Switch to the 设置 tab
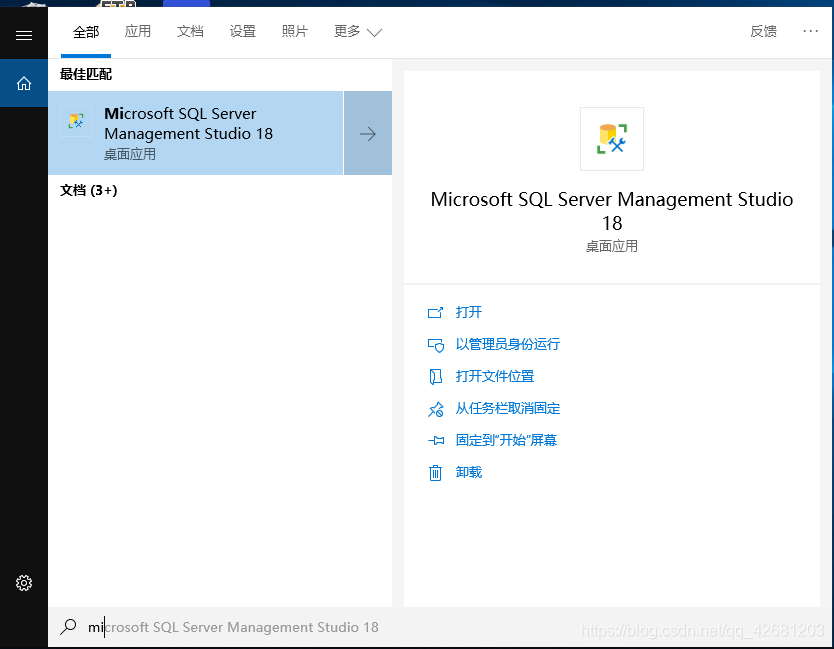This screenshot has width=834, height=649. pyautogui.click(x=243, y=32)
